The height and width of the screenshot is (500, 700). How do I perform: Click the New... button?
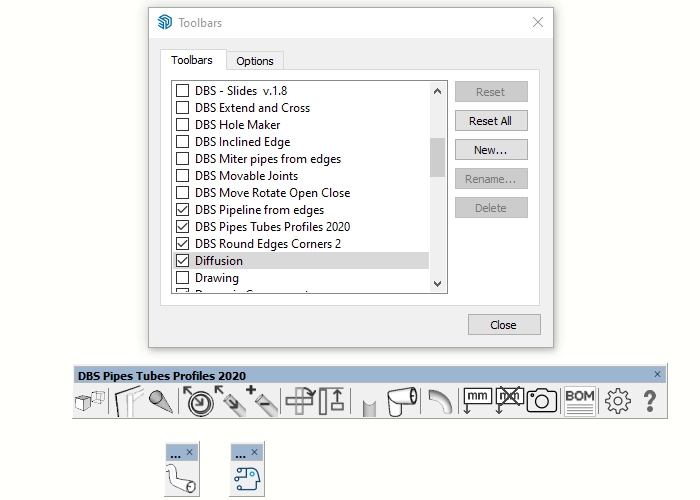click(x=491, y=150)
